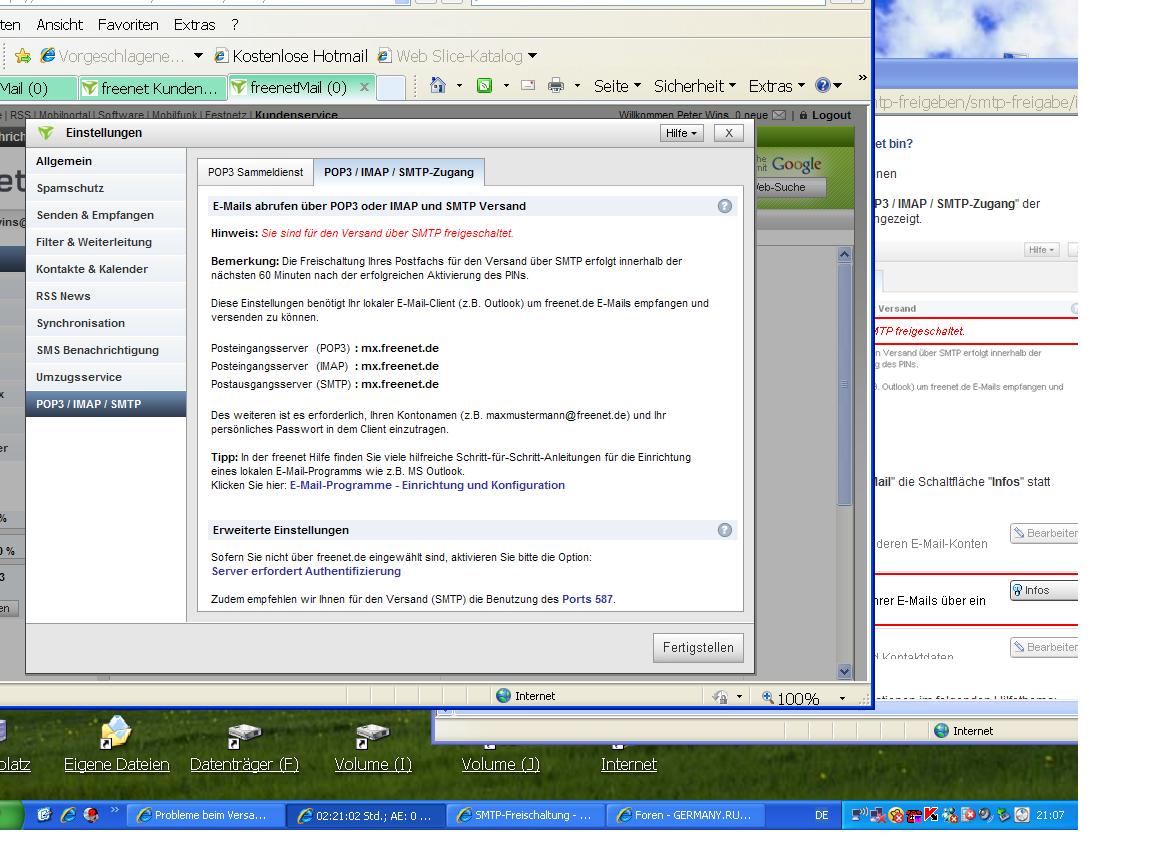Open 'Spamschutz' settings in the sidebar
Viewport: 1152px width, 864px height.
106,188
